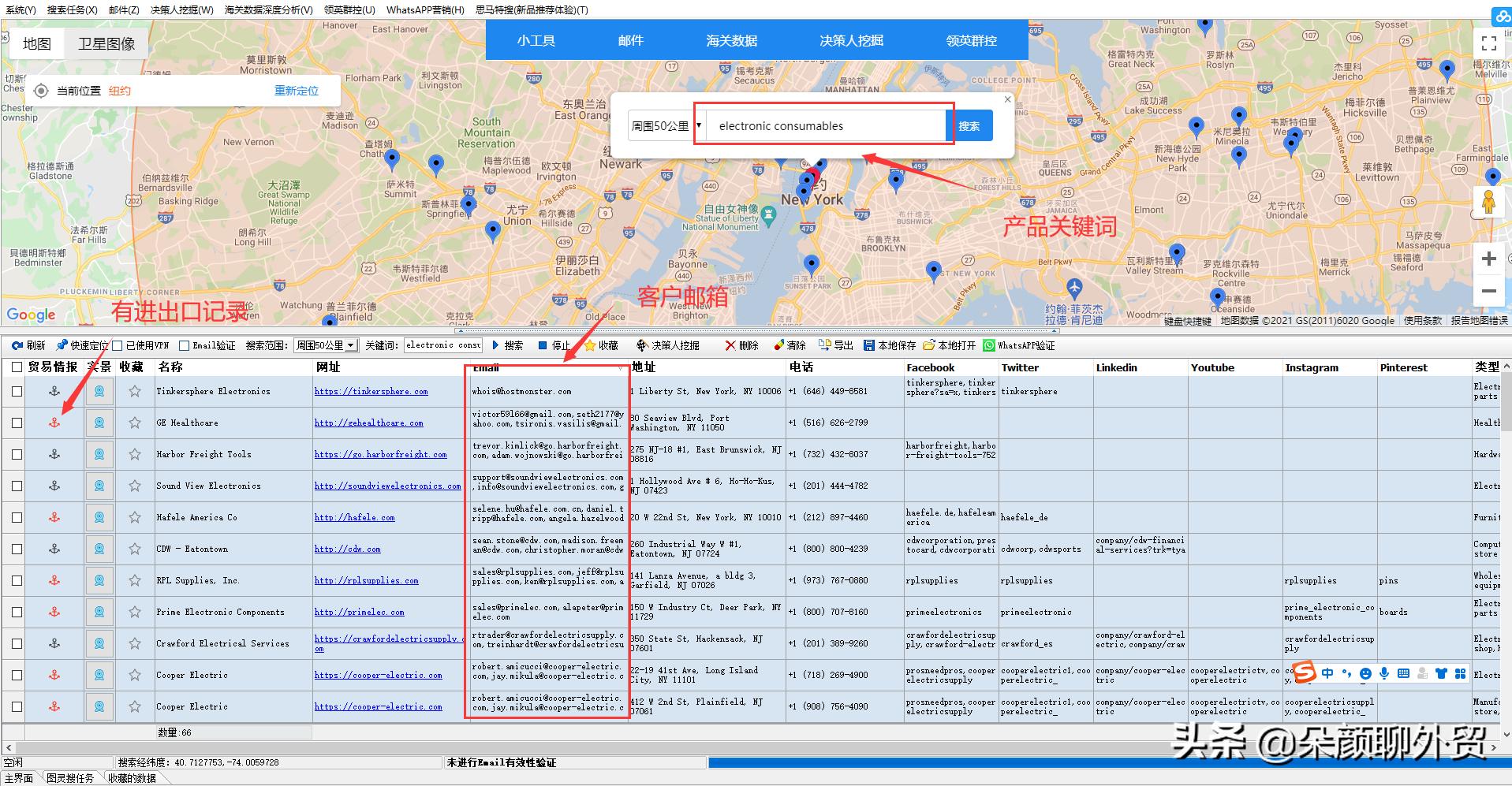Click the current location target icon
The width and height of the screenshot is (1512, 786).
(41, 91)
